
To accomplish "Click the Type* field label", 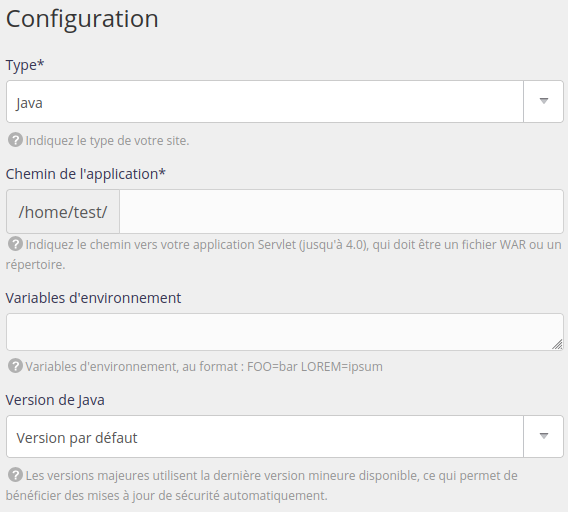I will (x=25, y=65).
